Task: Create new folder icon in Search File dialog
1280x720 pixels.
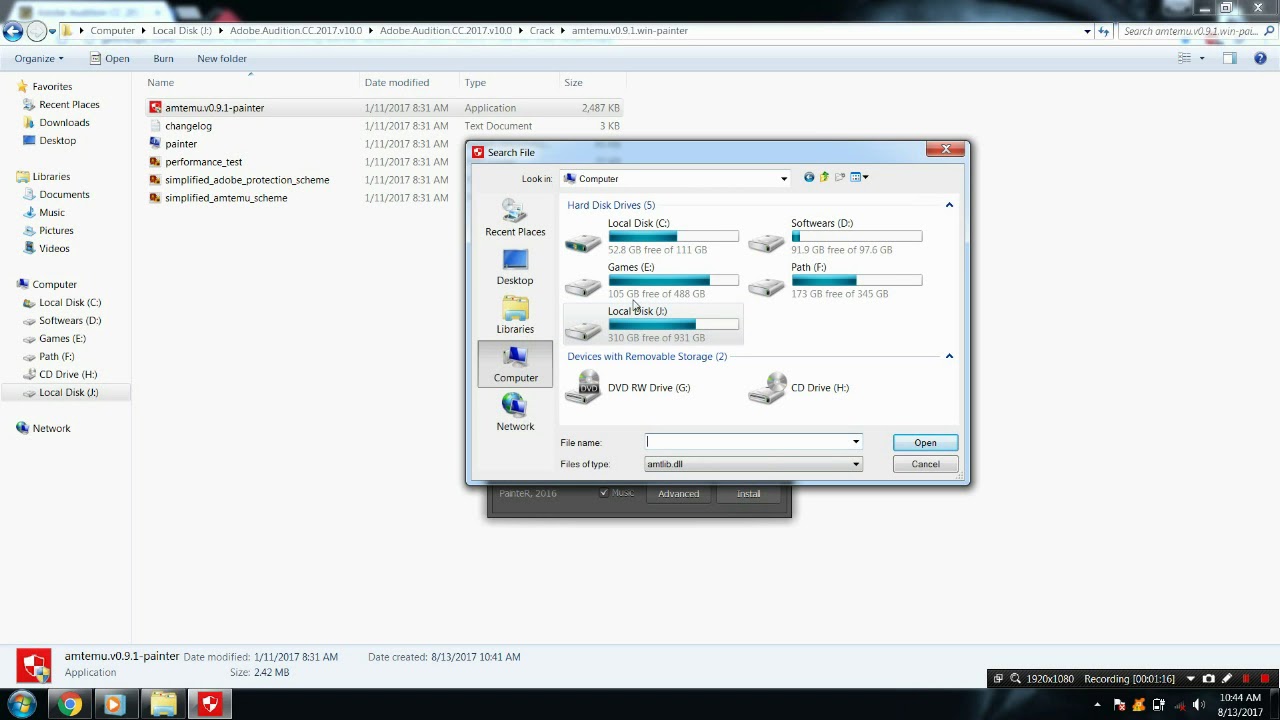Action: click(x=840, y=178)
